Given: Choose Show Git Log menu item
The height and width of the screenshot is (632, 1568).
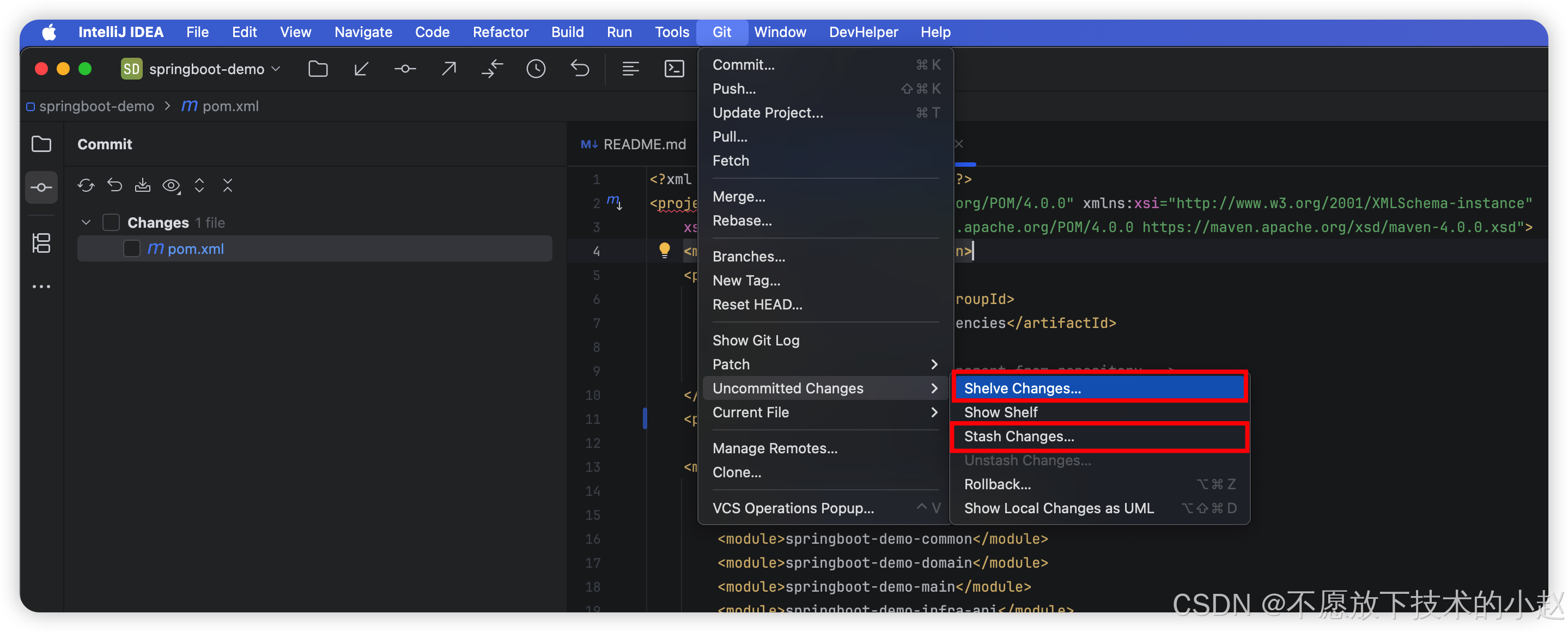Looking at the screenshot, I should (x=825, y=341).
